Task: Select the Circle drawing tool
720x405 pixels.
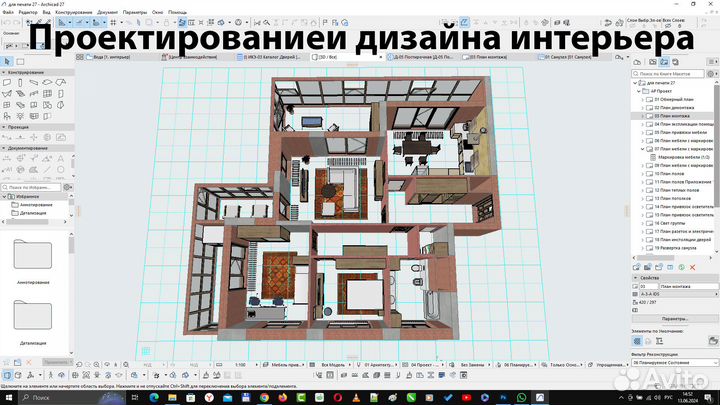Action: click(61, 169)
